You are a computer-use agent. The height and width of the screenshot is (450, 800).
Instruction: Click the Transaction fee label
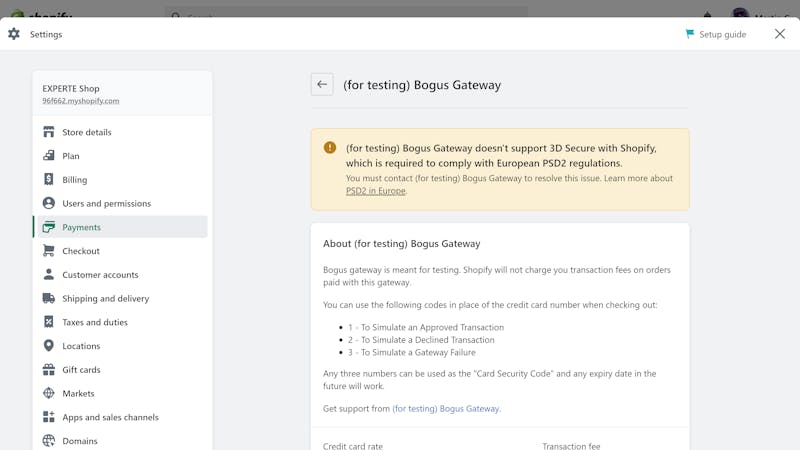tap(571, 446)
